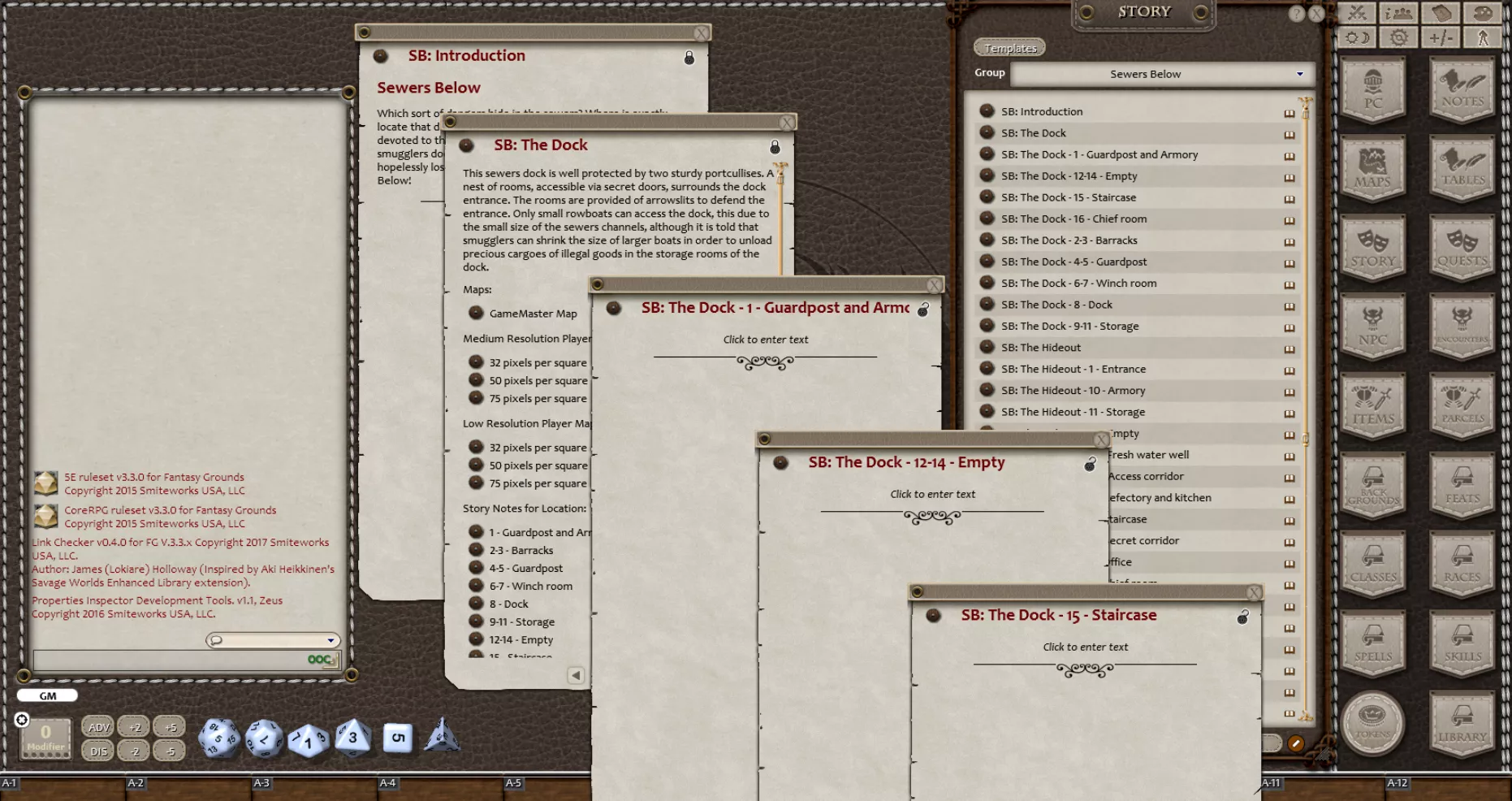This screenshot has height=801, width=1512.
Task: Open the Parcels sidebar badge
Action: (1462, 405)
